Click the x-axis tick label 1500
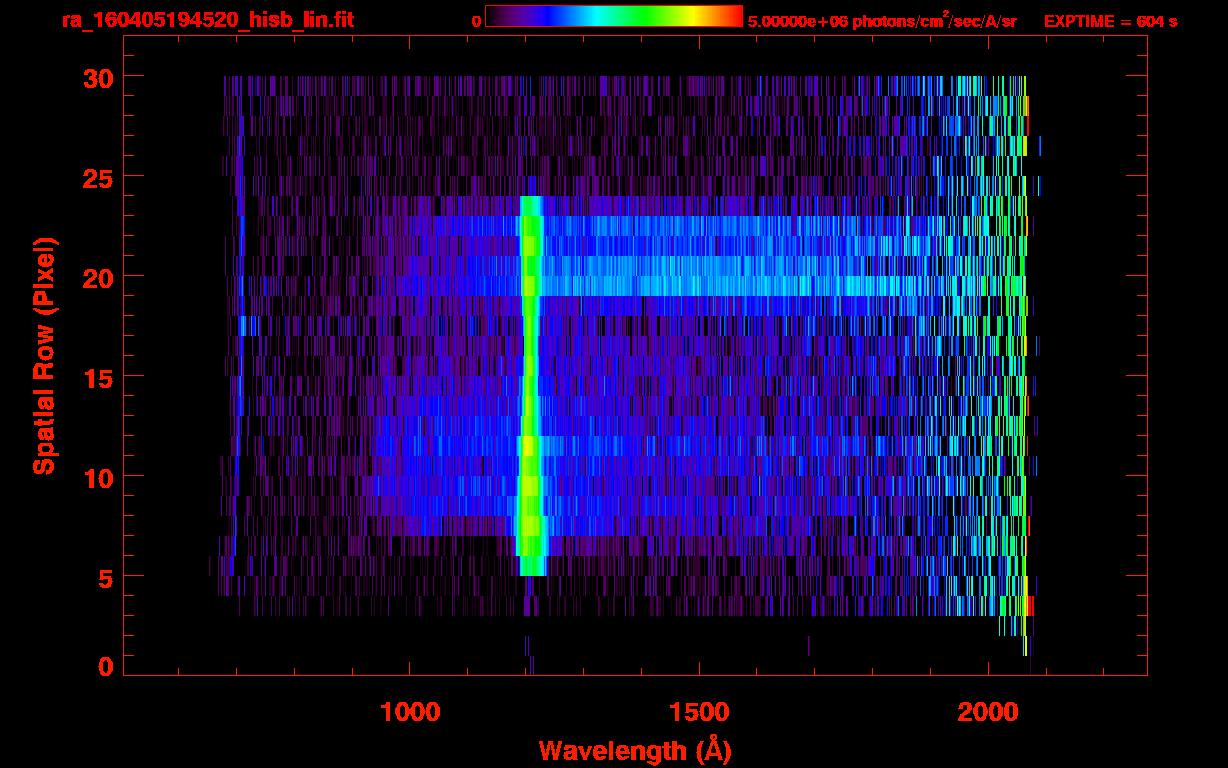Image resolution: width=1228 pixels, height=768 pixels. (x=699, y=711)
